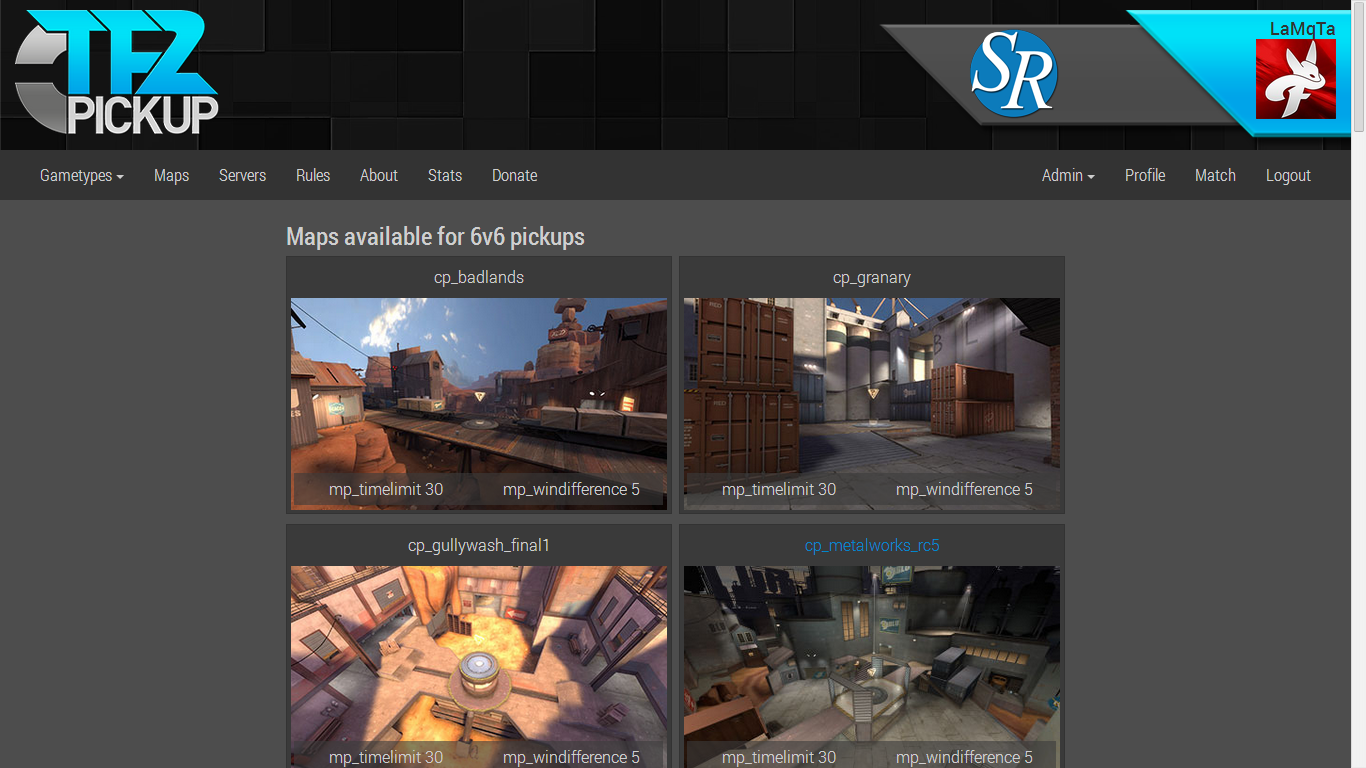This screenshot has height=768, width=1366.
Task: Expand the Gametypes dropdown menu
Action: tap(82, 175)
